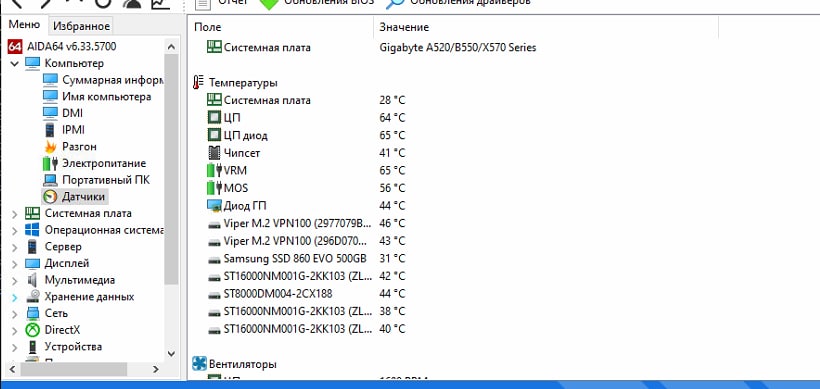
Task: Select the VRM temperature row
Action: [x=306, y=170]
